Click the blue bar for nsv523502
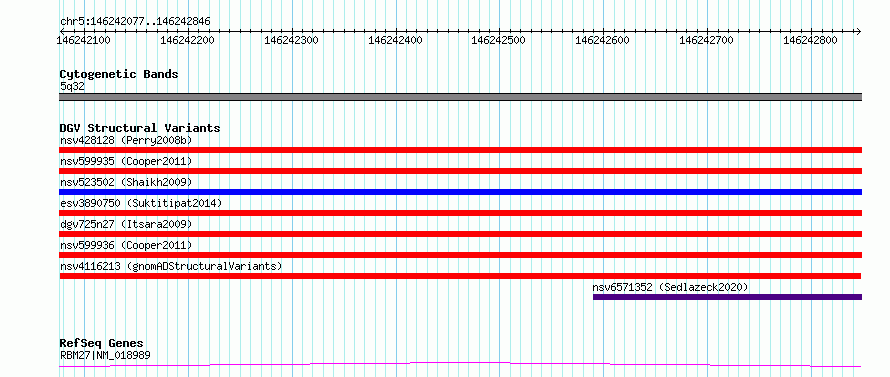890x377 pixels. [x=460, y=192]
